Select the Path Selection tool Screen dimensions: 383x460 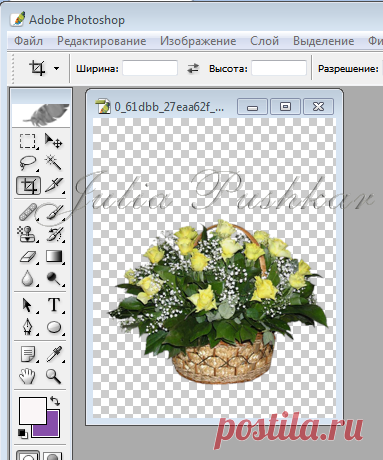click(x=27, y=305)
